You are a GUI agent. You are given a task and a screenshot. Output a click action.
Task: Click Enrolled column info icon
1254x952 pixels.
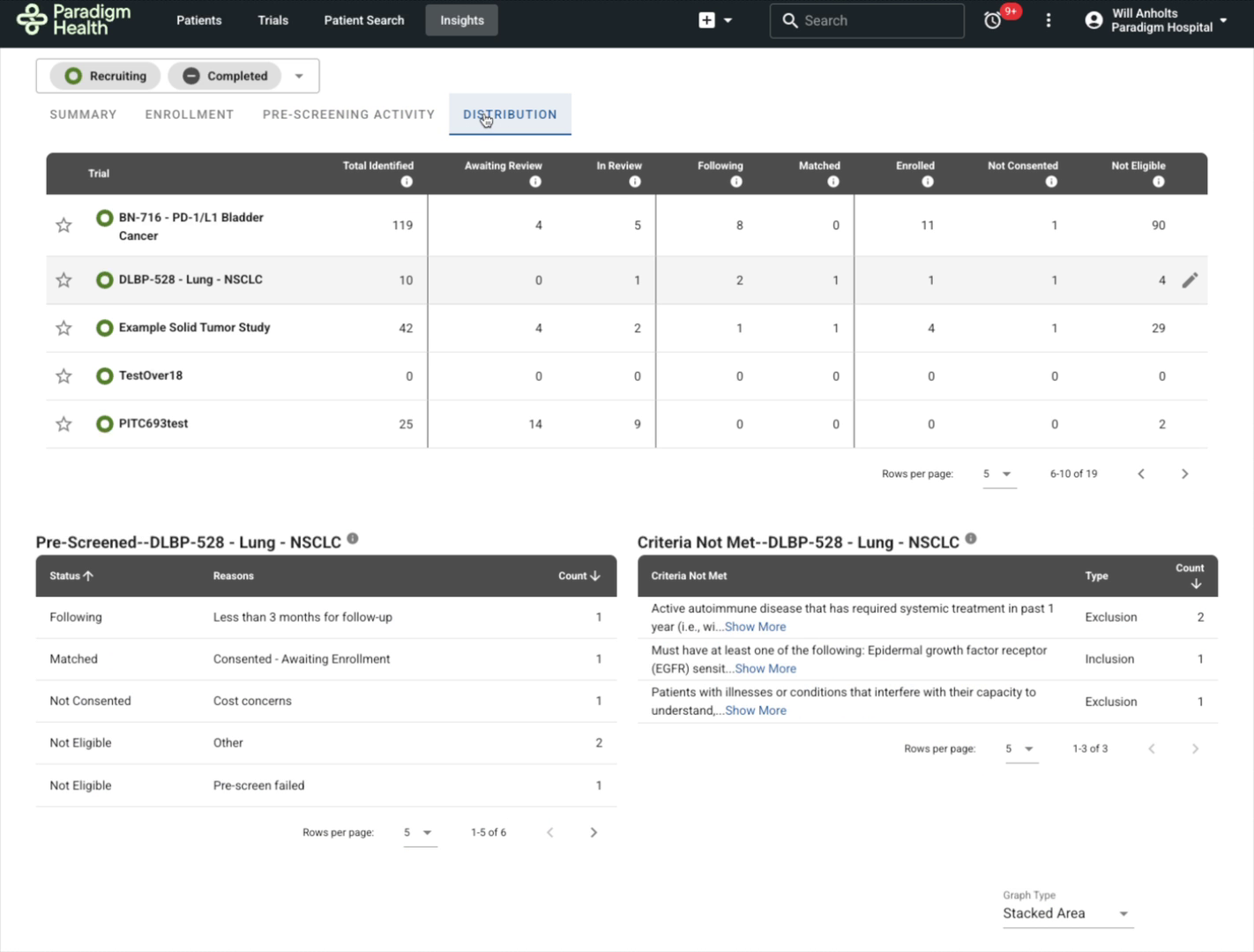[x=928, y=182]
